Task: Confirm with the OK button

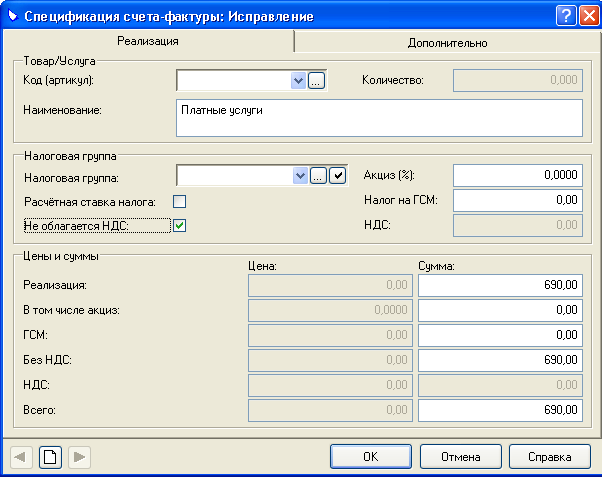Action: coord(370,457)
